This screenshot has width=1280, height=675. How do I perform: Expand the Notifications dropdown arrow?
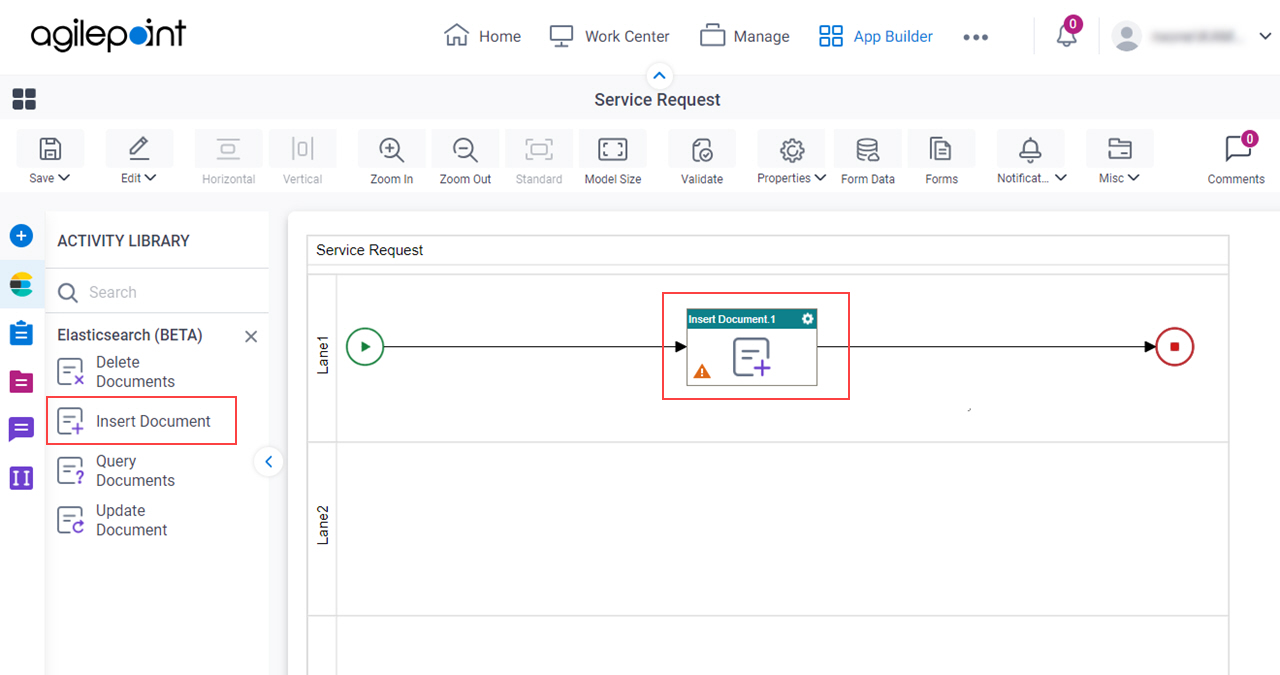click(1060, 178)
